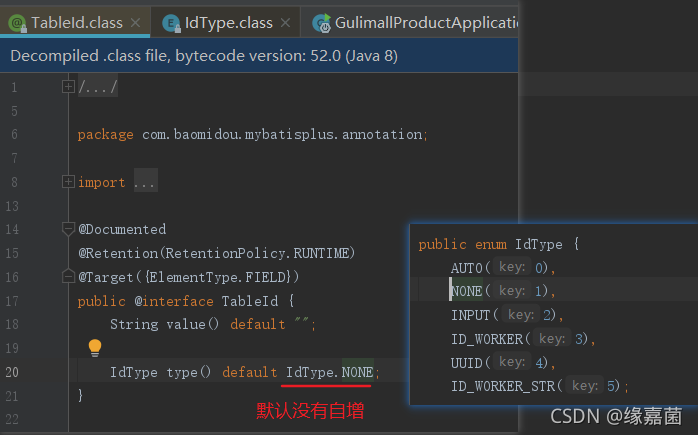Click the @Documented annotation

click(122, 229)
